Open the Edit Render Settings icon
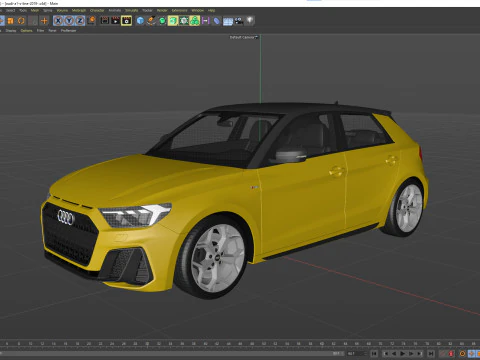Viewport: 480px width, 360px height. [x=126, y=21]
